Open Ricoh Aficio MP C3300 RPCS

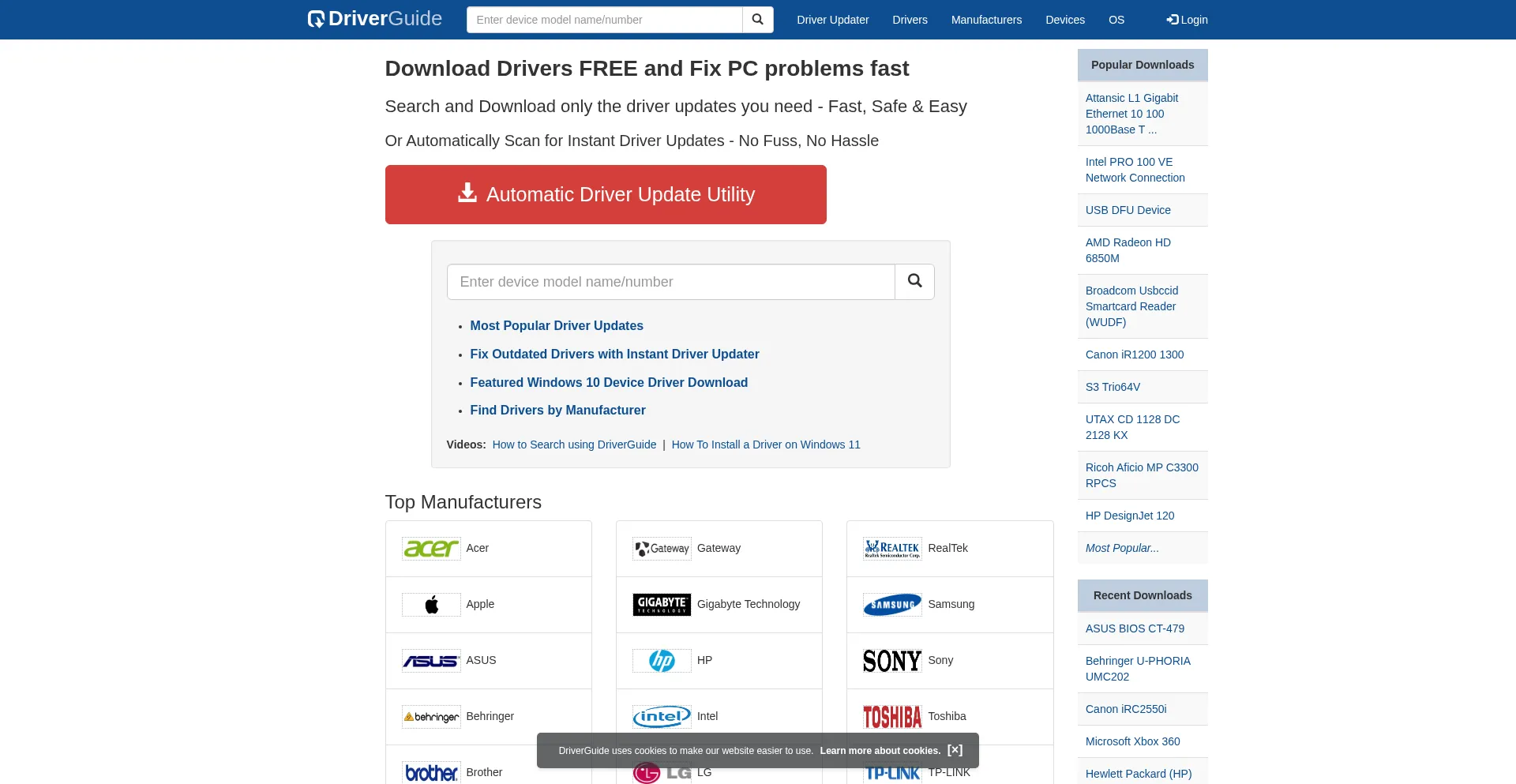(1142, 475)
